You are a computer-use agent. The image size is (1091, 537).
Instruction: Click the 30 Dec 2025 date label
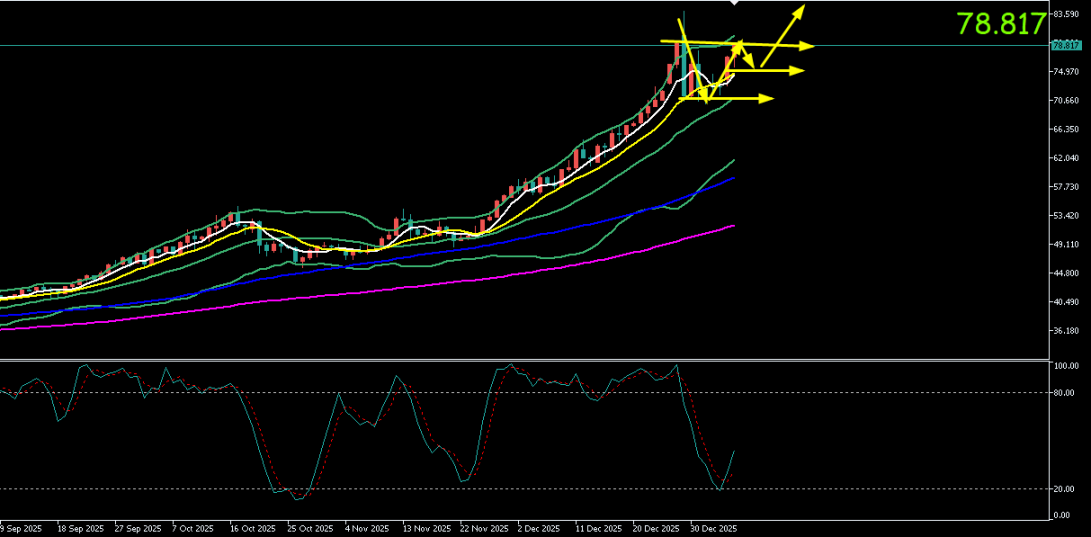pos(713,527)
